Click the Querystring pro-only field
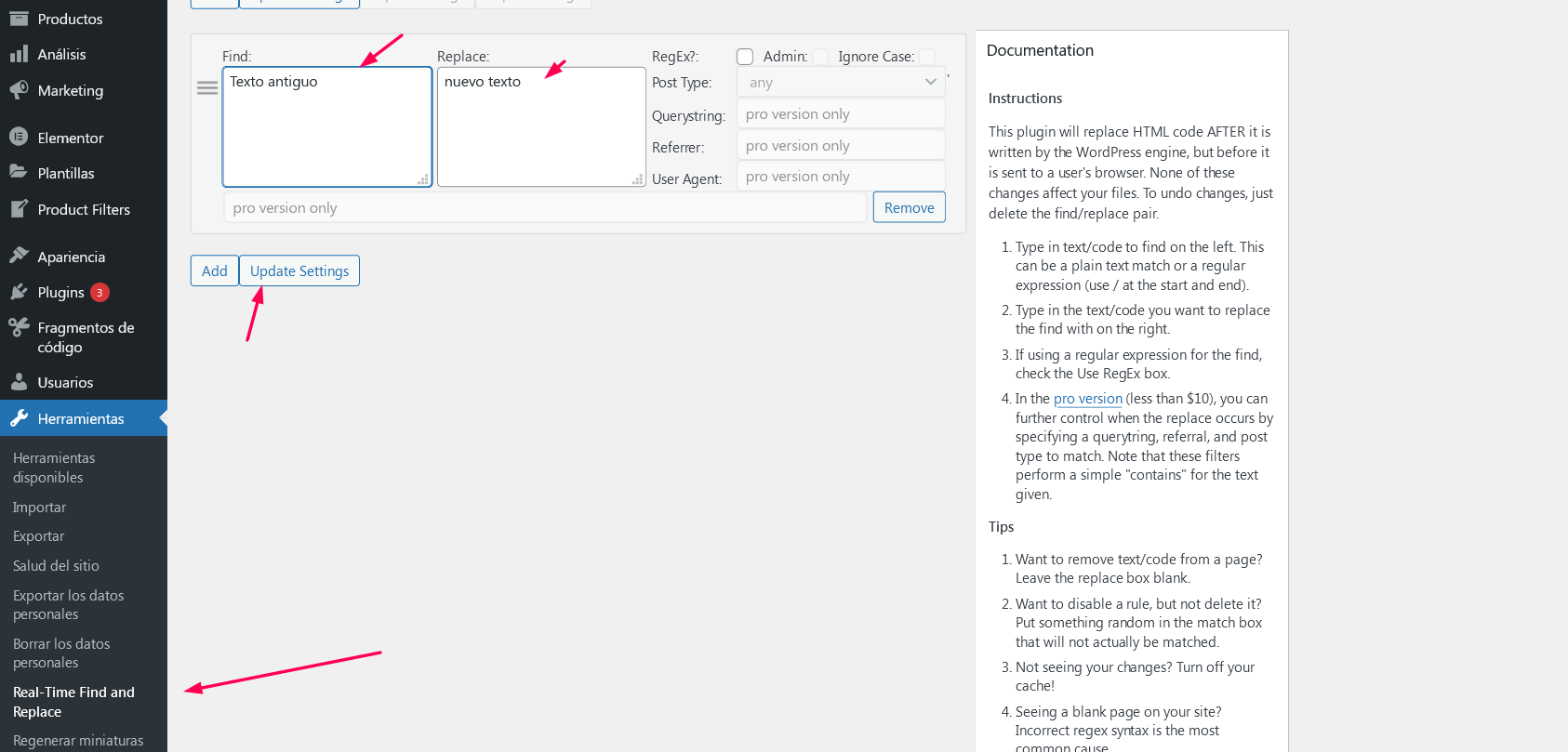Viewport: 1568px width, 752px height. (841, 113)
